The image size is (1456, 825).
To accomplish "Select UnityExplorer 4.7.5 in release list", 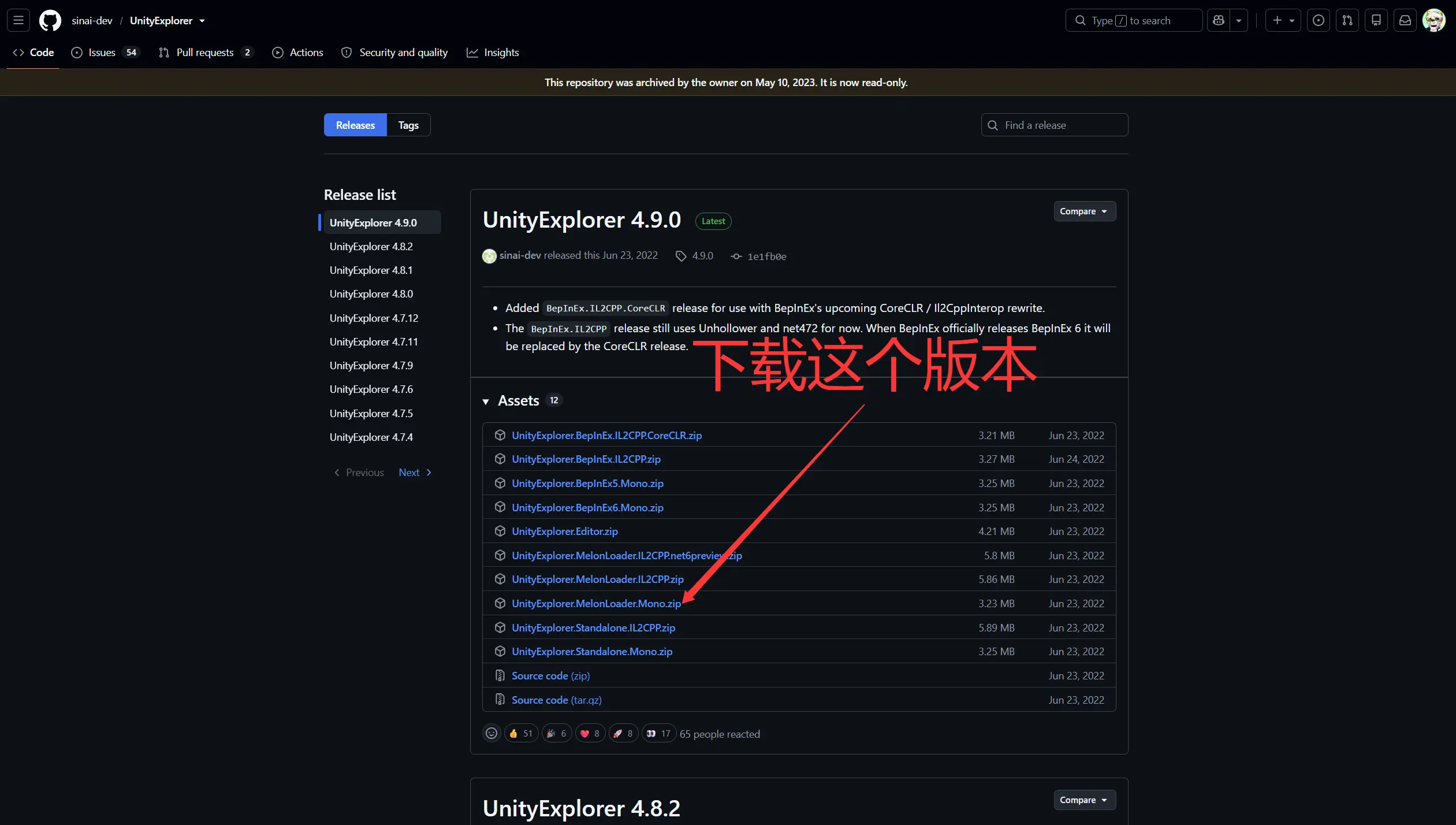I will pyautogui.click(x=382, y=414).
